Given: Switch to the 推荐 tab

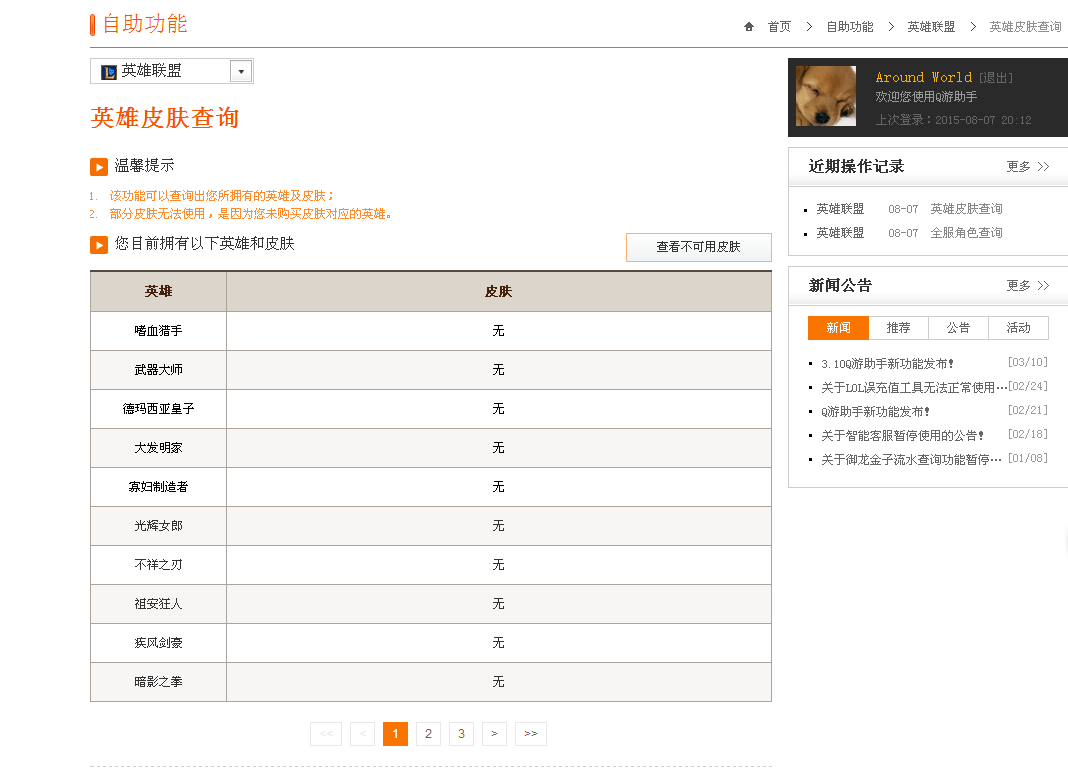Looking at the screenshot, I should pyautogui.click(x=898, y=328).
